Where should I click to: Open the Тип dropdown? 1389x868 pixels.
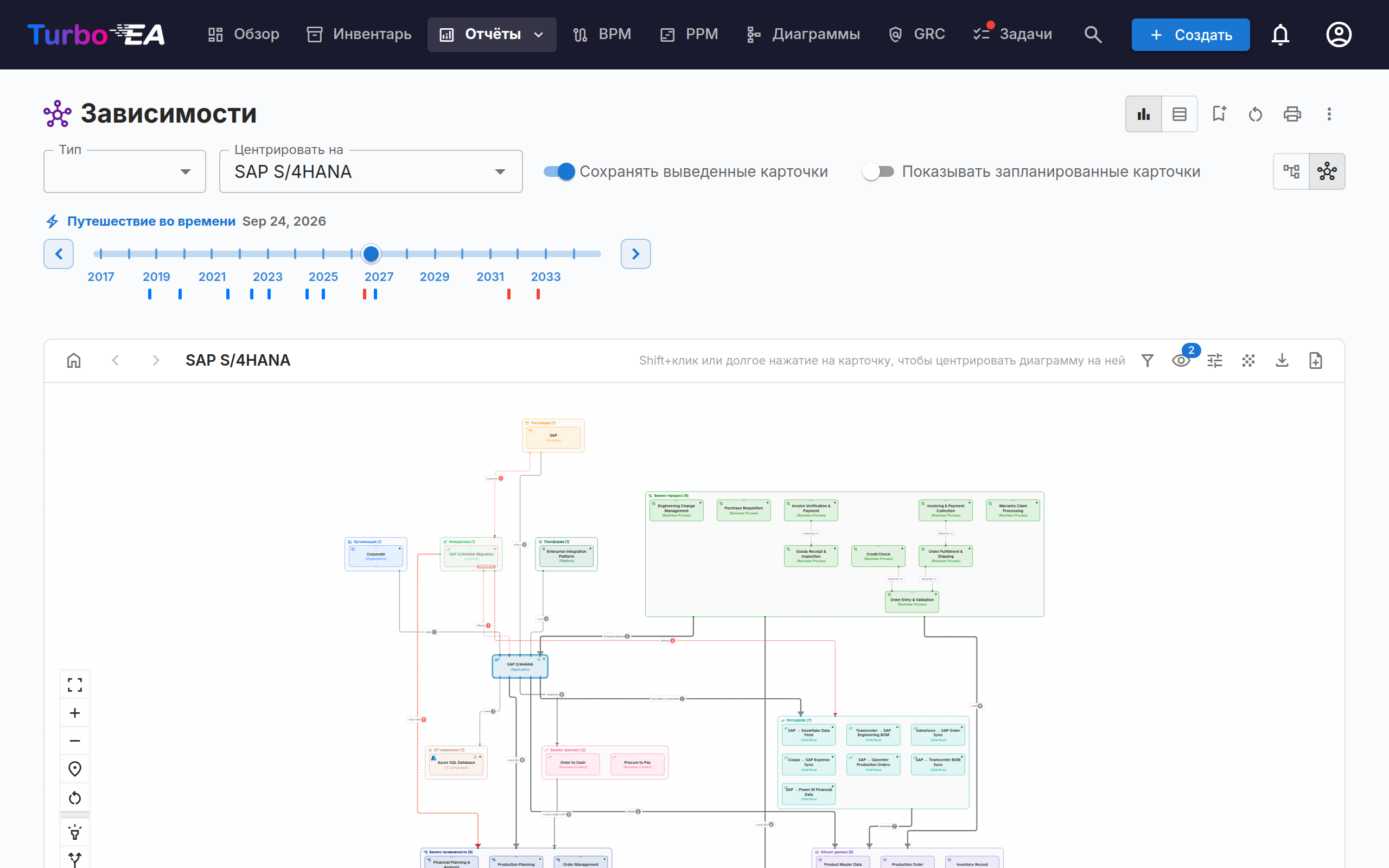coord(125,171)
